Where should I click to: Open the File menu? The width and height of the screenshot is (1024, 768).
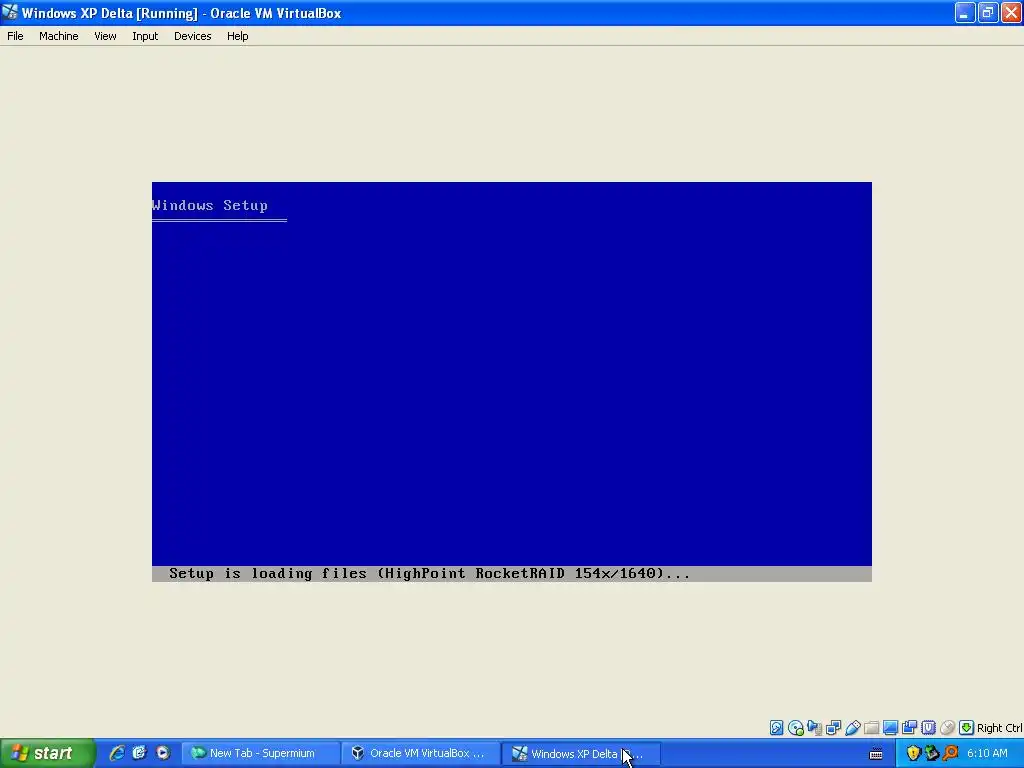tap(15, 36)
